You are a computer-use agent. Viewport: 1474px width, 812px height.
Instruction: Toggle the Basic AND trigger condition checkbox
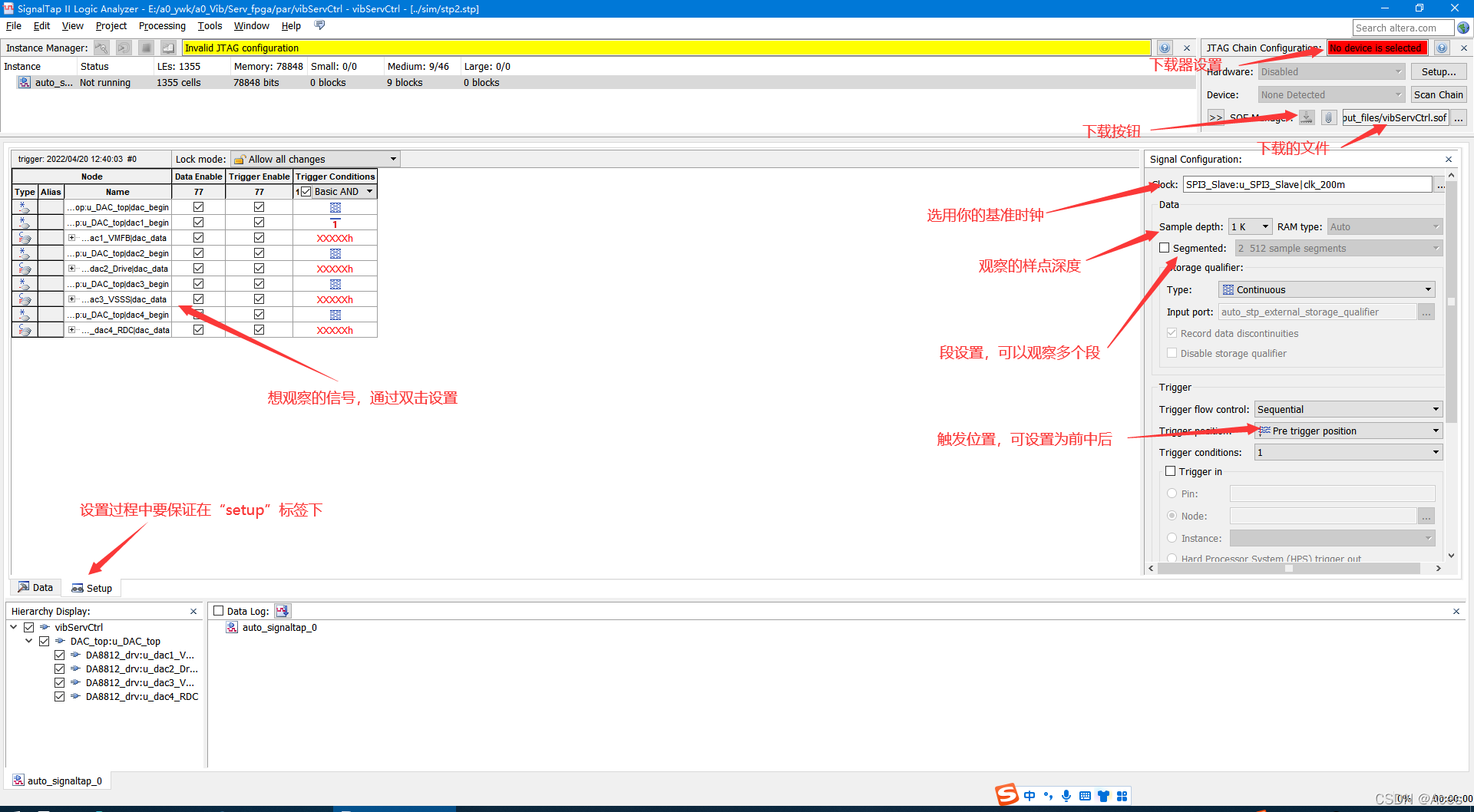(306, 192)
